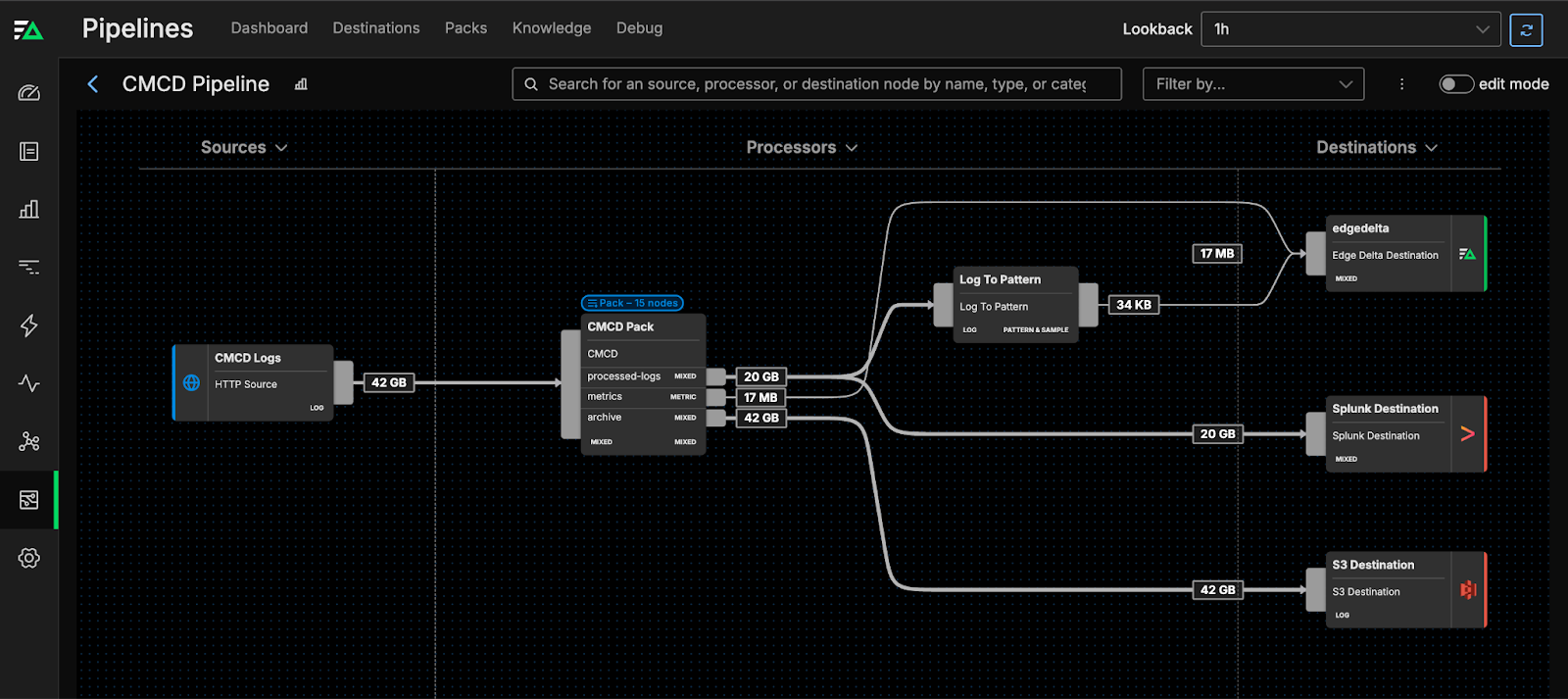
Task: Click the metrics chart icon beside pipeline title
Action: (x=301, y=84)
